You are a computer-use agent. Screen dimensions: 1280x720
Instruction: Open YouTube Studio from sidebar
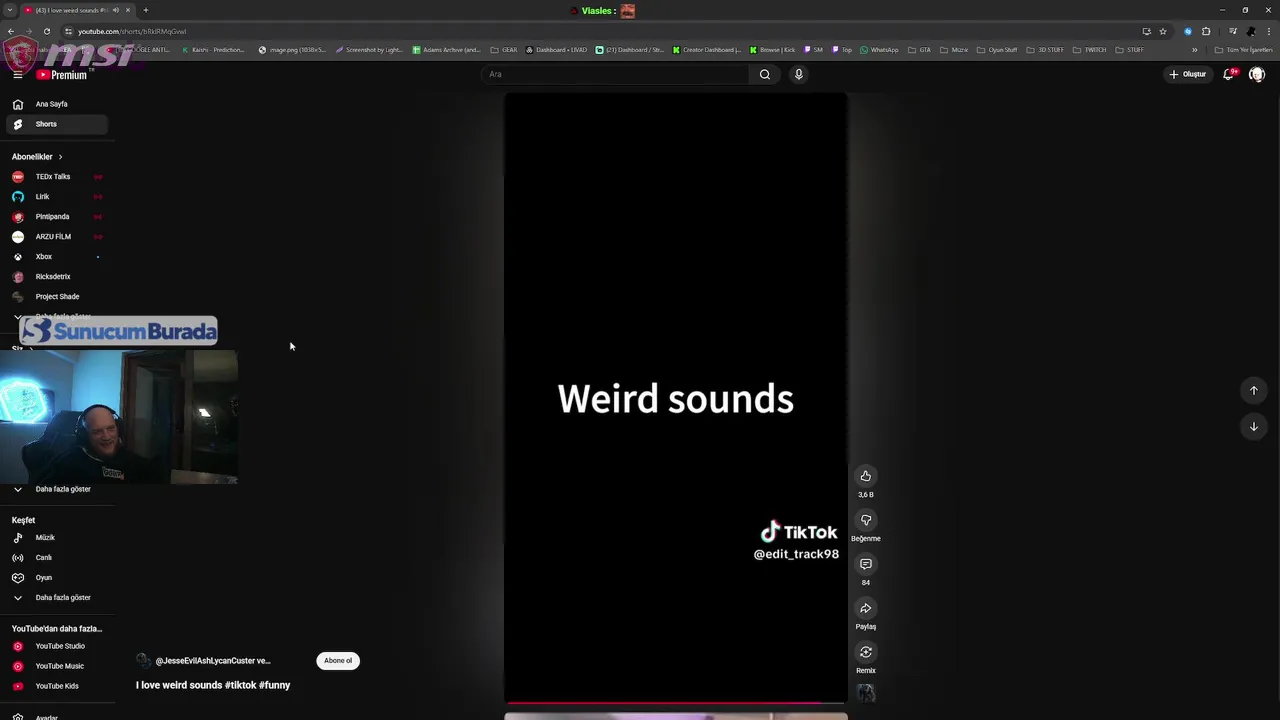coord(58,646)
